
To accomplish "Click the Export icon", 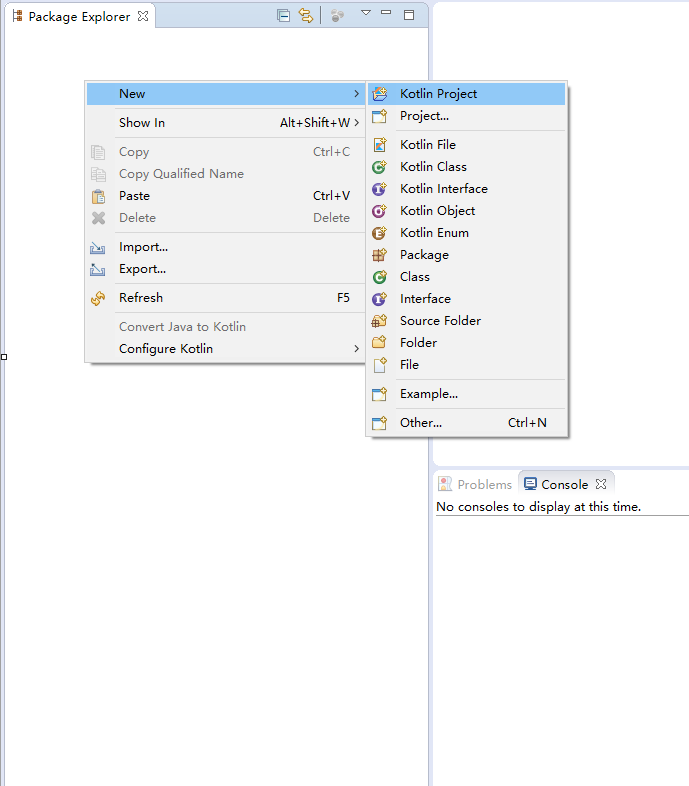I will click(98, 270).
